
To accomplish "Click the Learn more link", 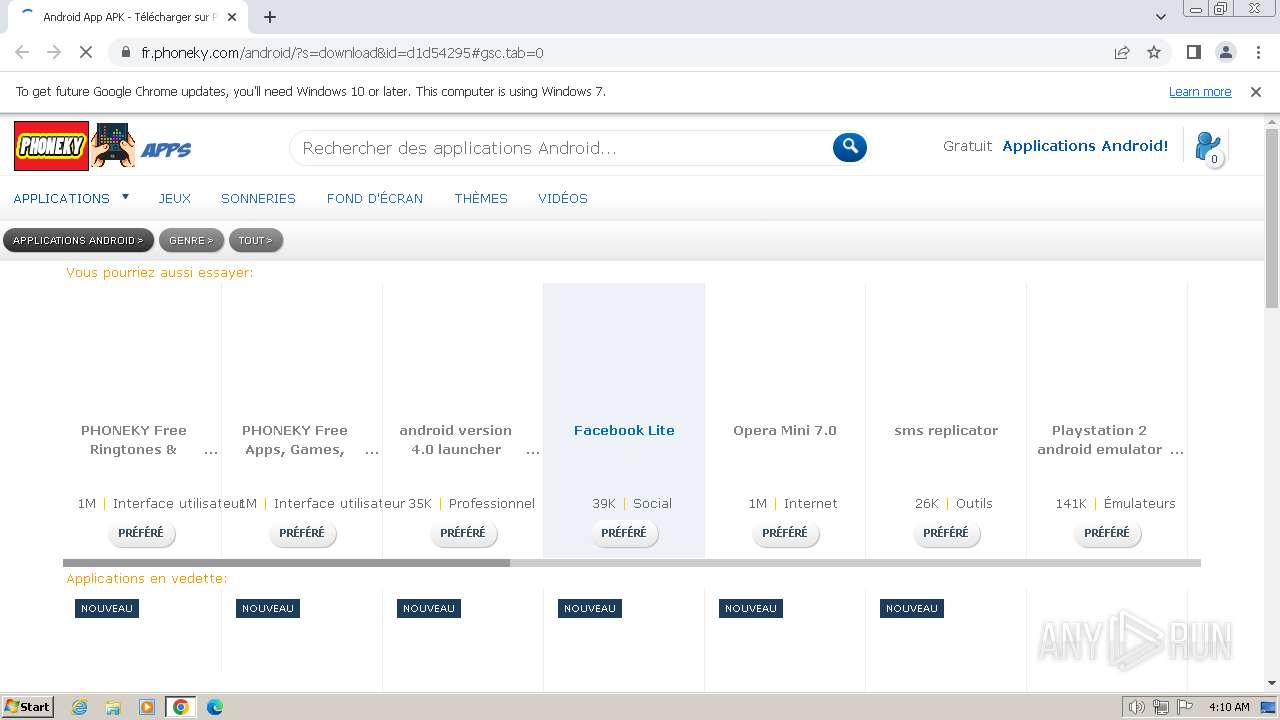I will pos(1200,91).
